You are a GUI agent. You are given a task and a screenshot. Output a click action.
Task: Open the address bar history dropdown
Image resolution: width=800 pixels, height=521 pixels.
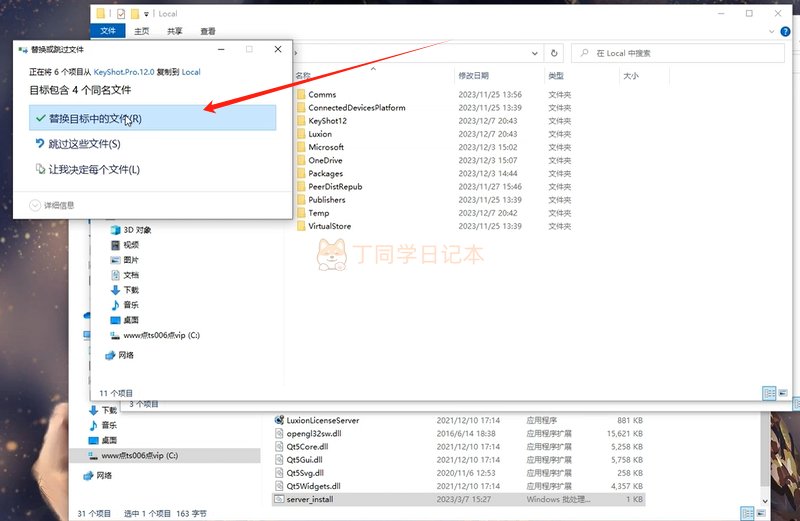click(x=534, y=53)
